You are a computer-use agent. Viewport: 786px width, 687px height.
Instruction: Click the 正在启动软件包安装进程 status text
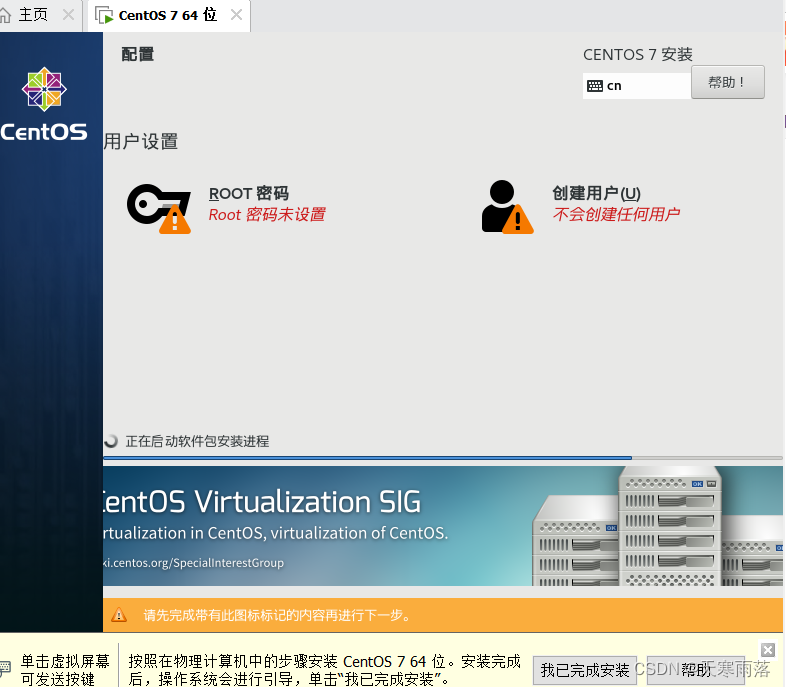click(x=197, y=441)
